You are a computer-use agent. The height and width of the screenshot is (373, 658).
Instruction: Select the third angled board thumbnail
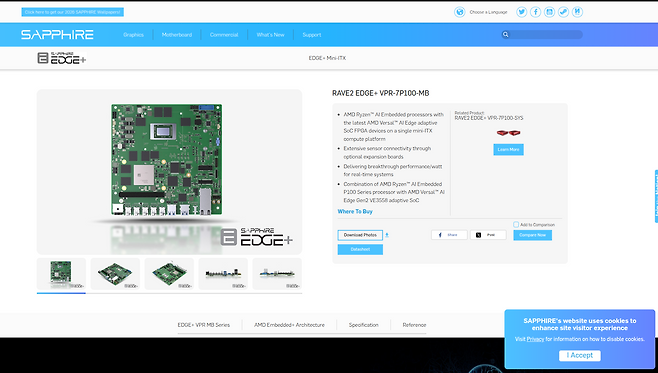[169, 274]
